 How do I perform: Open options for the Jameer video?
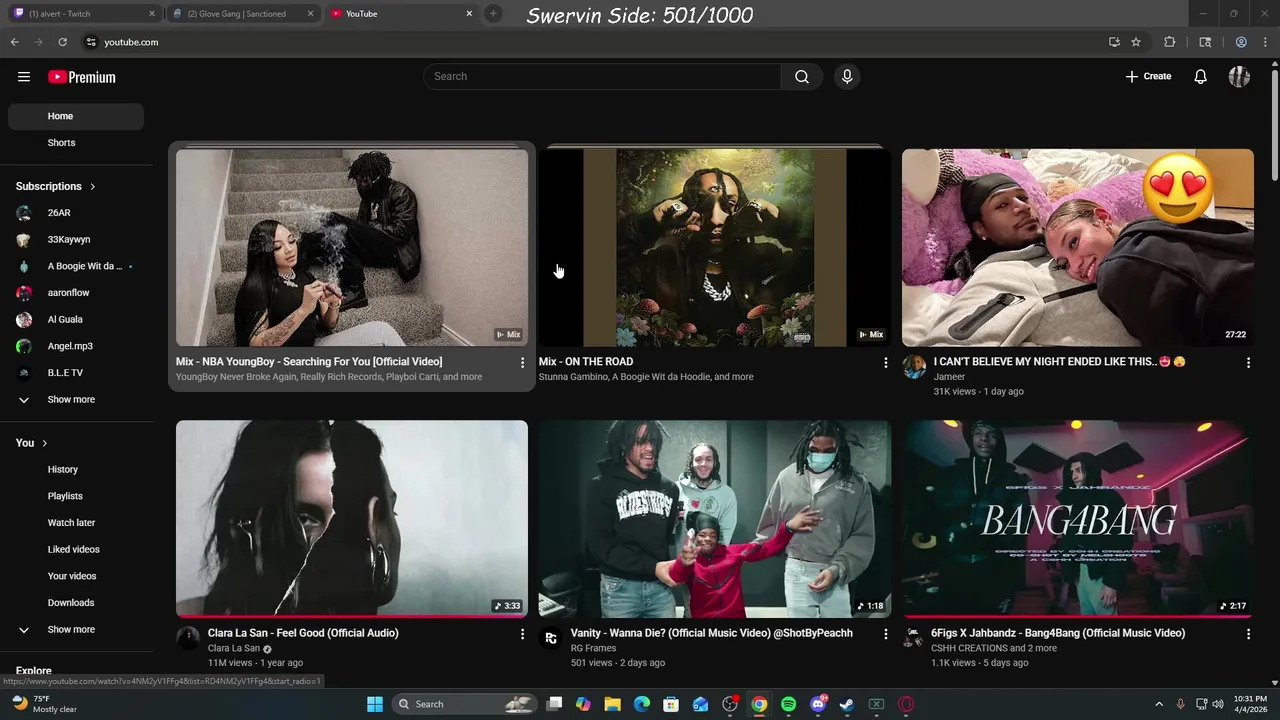pos(1248,363)
